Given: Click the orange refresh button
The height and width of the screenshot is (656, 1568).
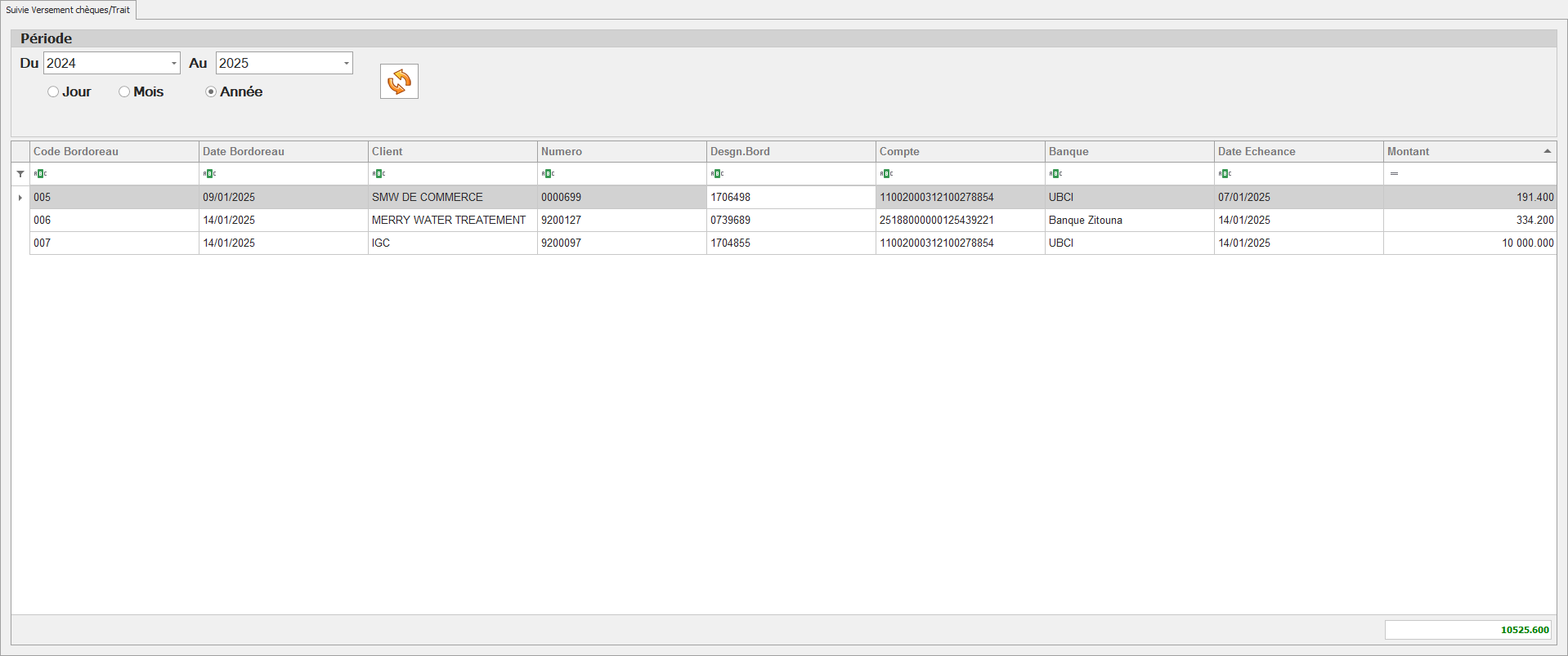Looking at the screenshot, I should [x=399, y=82].
